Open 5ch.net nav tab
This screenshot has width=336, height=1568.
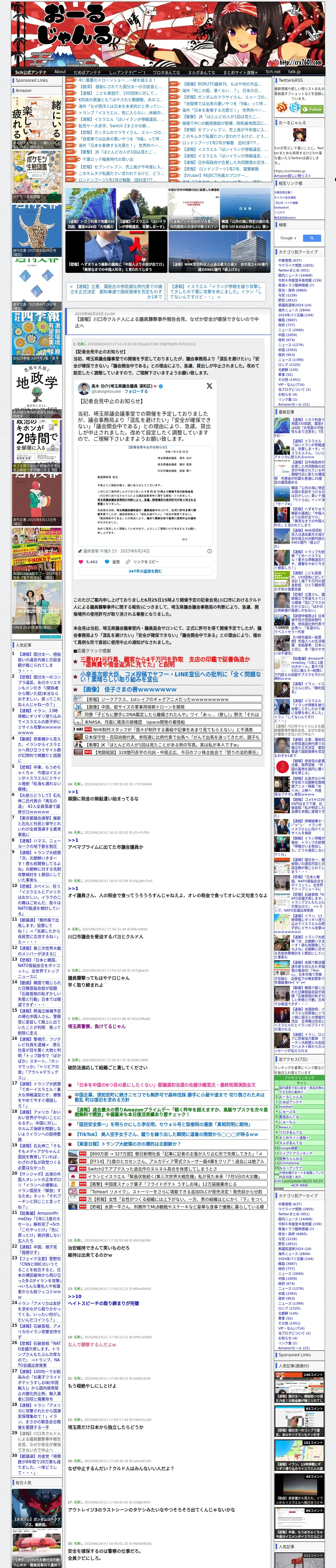273,72
